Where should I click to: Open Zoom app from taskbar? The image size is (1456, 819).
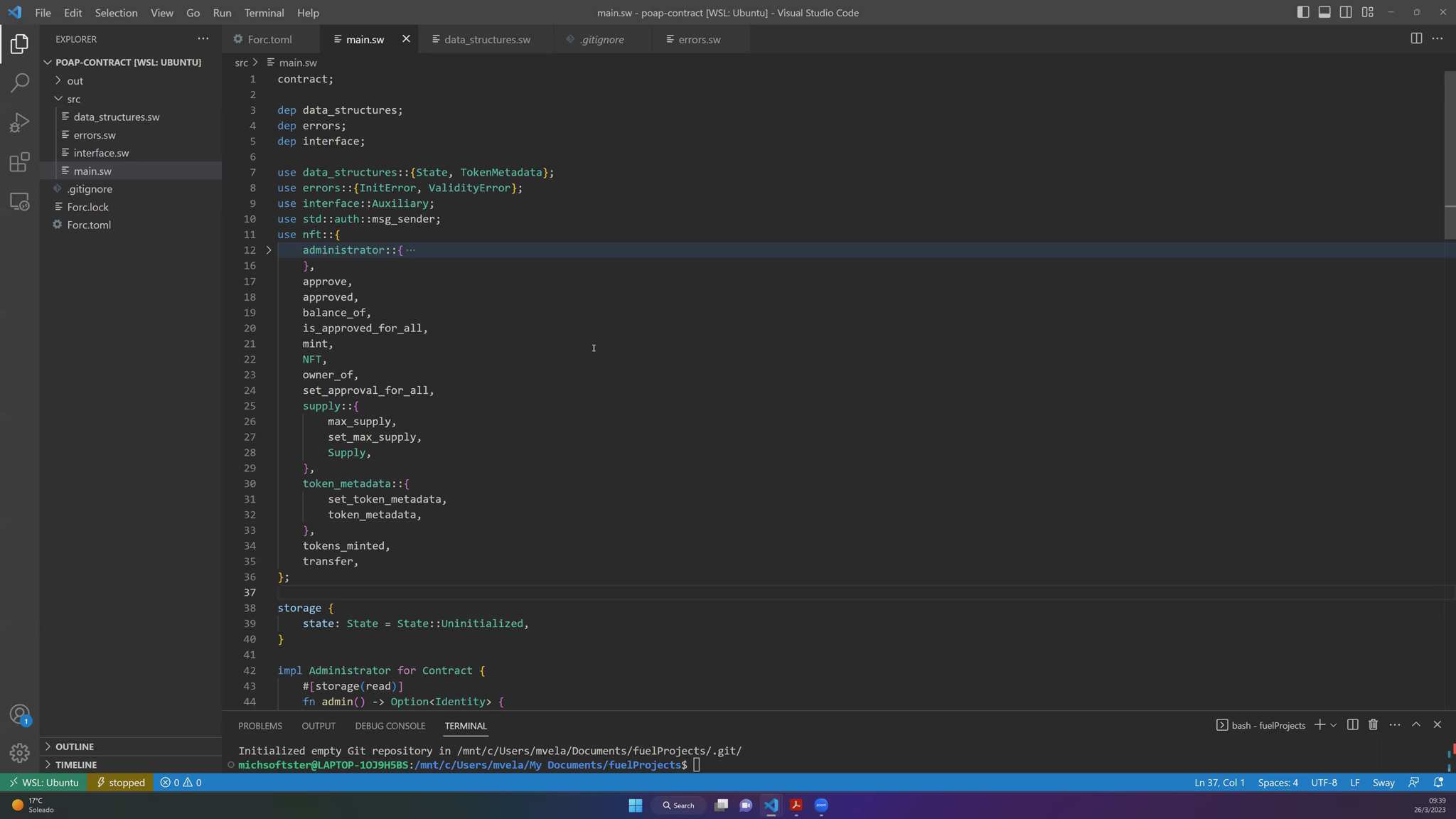(x=821, y=805)
